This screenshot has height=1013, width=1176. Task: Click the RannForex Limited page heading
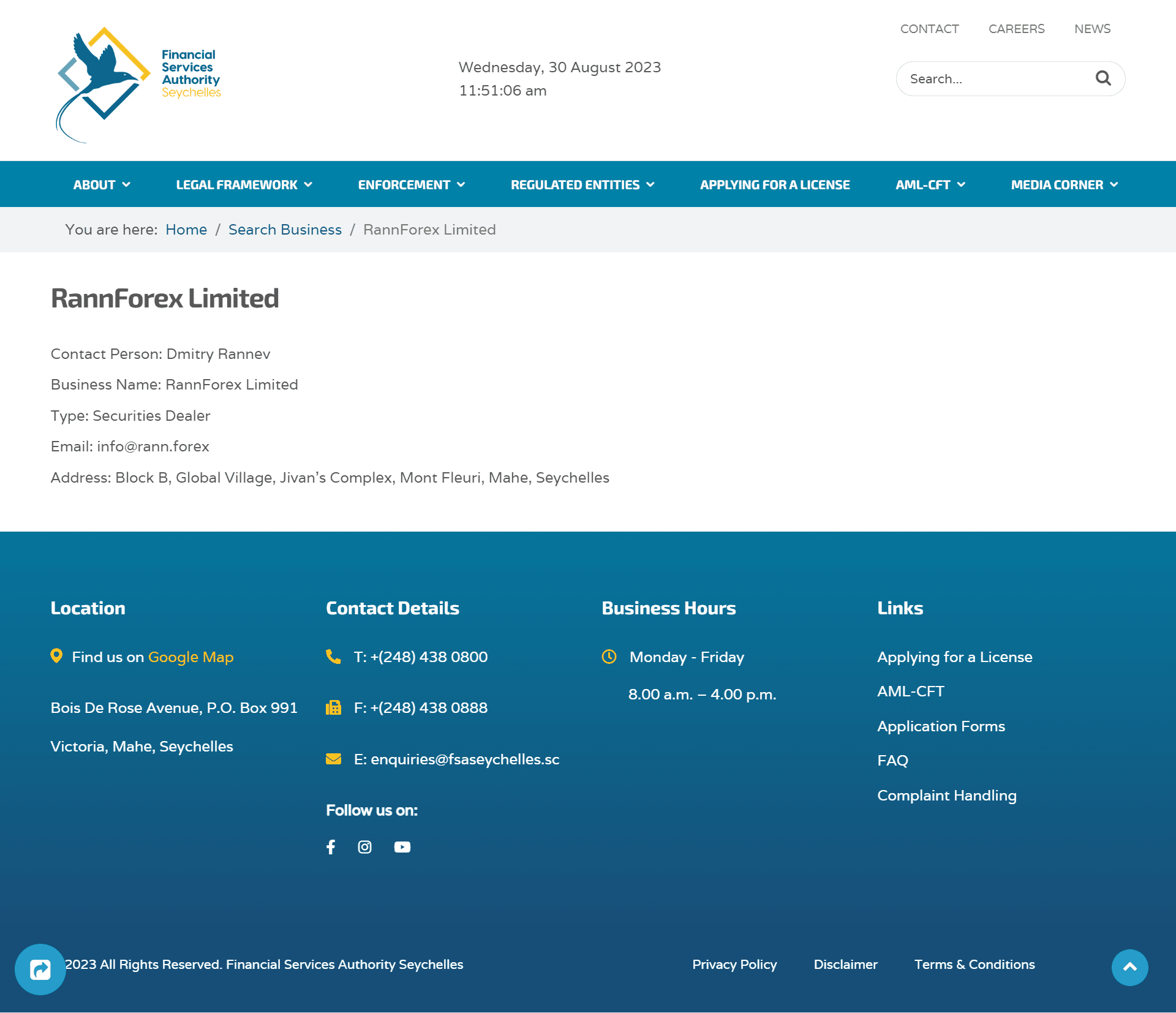tap(165, 298)
